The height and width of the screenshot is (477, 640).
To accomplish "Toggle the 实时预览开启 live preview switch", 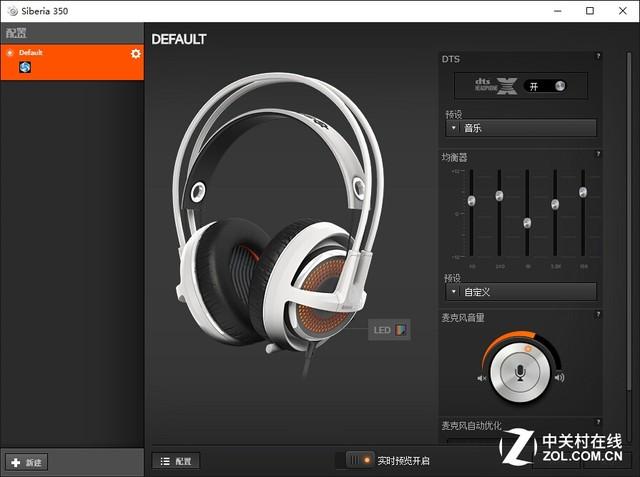I will 360,460.
